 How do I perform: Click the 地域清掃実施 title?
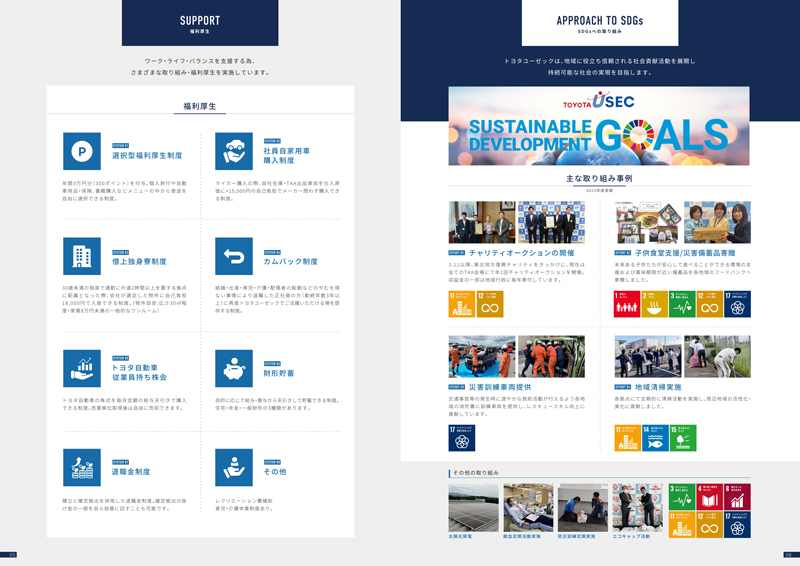click(658, 387)
